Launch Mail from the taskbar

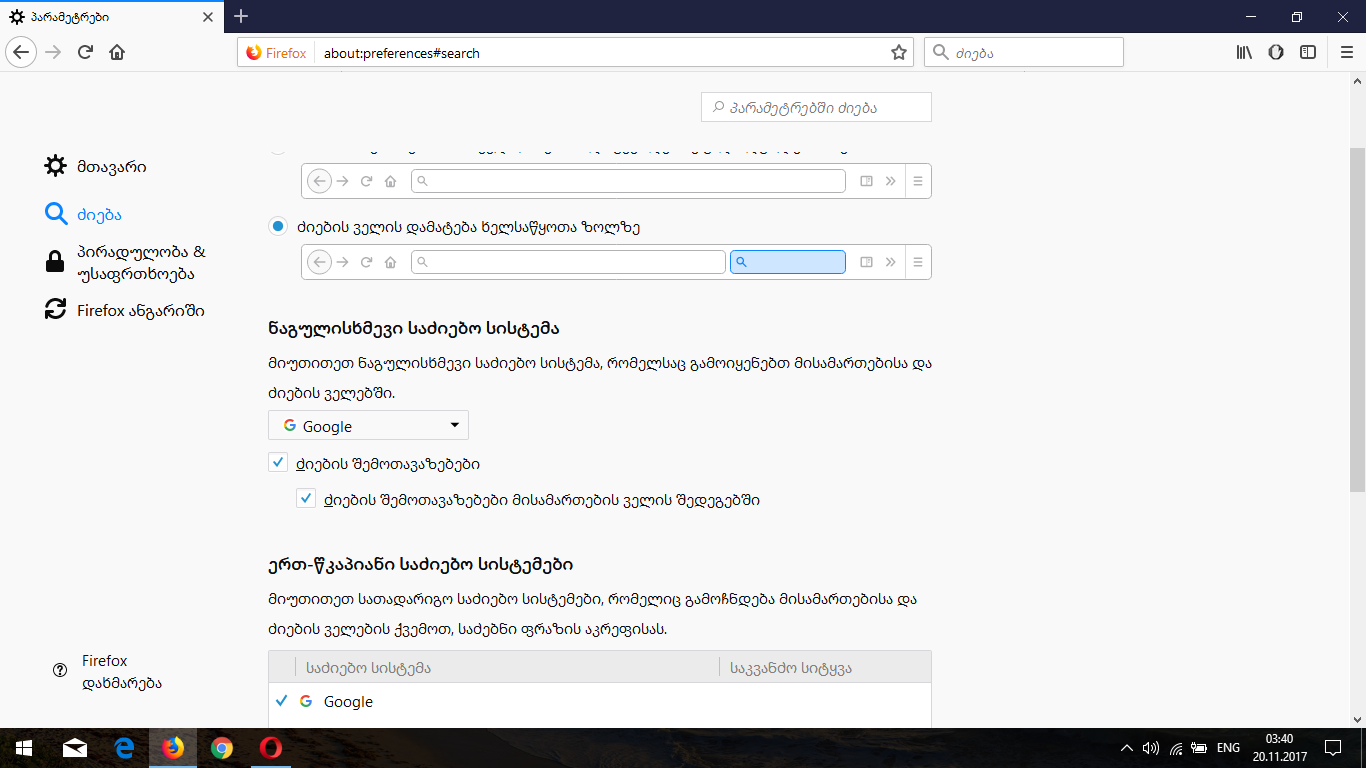[x=75, y=748]
